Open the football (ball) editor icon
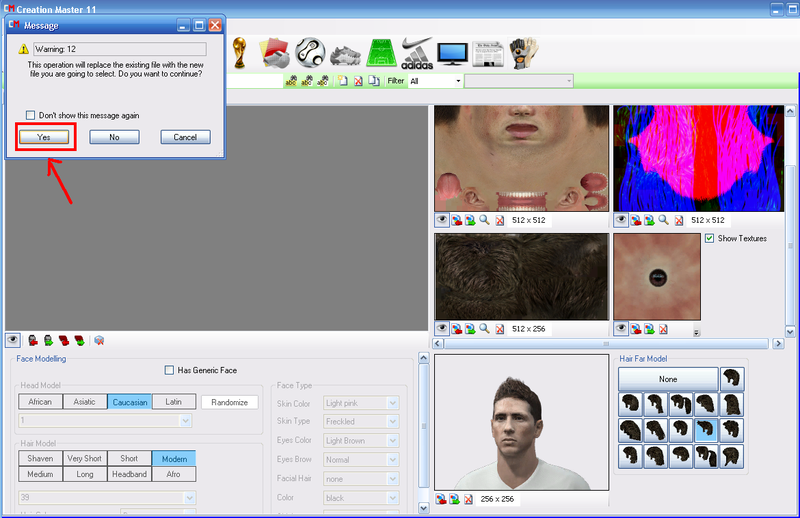This screenshot has height=518, width=800. (309, 52)
